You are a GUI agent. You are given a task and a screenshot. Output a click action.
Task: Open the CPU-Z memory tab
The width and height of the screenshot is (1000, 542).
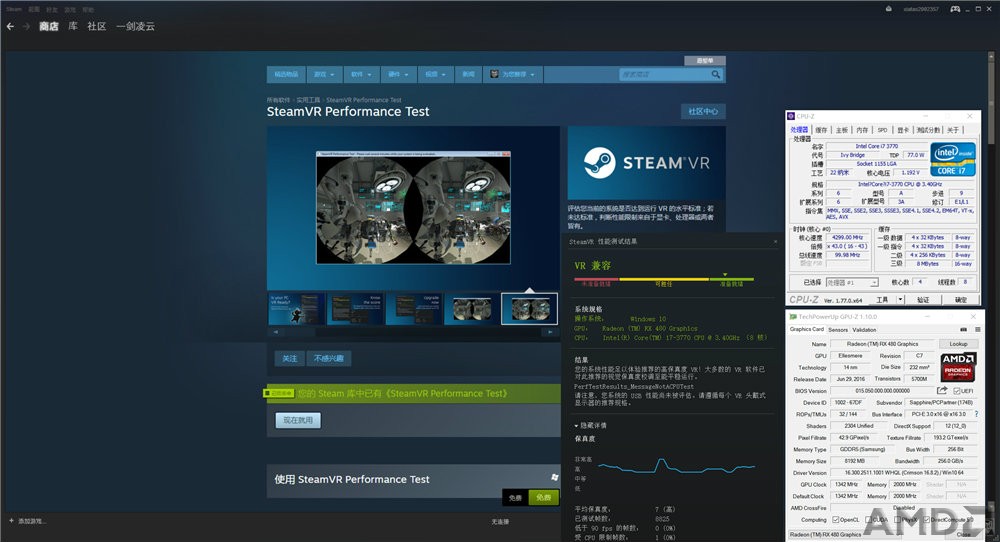coord(862,129)
